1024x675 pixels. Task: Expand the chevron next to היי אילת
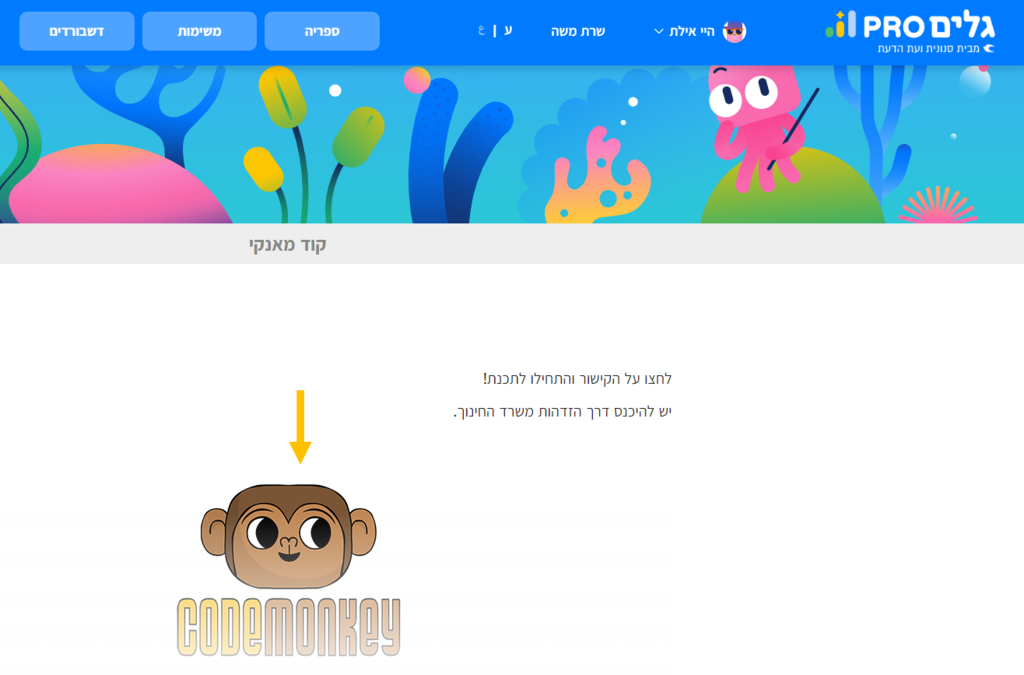click(x=658, y=31)
